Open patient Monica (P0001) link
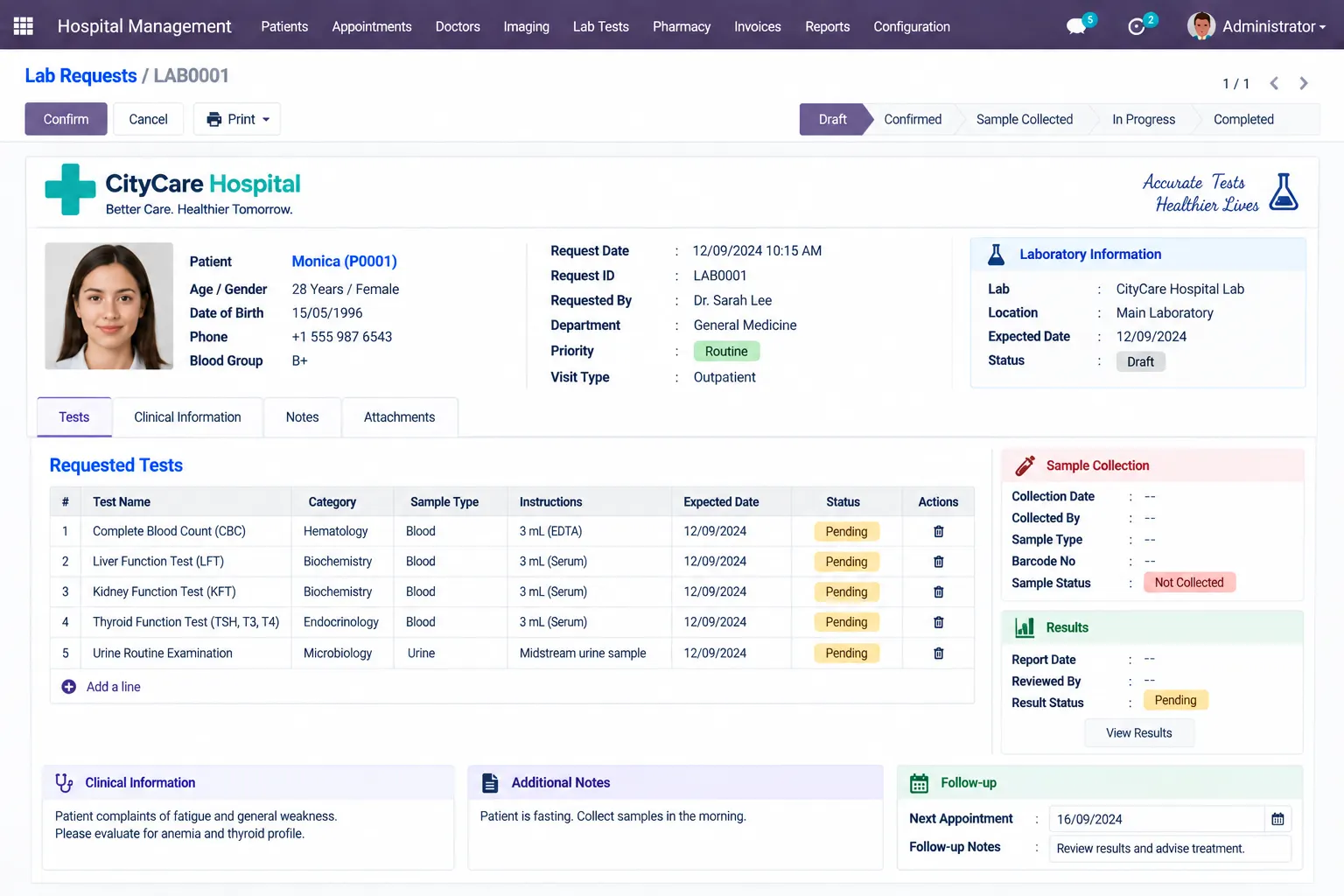This screenshot has height=896, width=1344. coord(344,262)
